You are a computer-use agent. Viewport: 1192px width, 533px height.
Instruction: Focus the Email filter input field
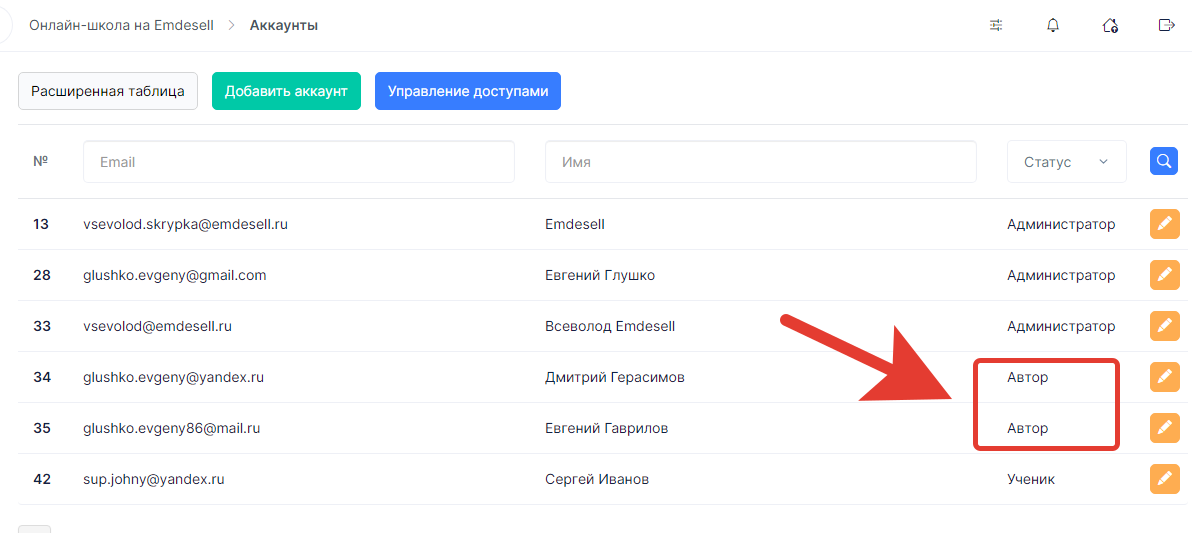[x=299, y=162]
